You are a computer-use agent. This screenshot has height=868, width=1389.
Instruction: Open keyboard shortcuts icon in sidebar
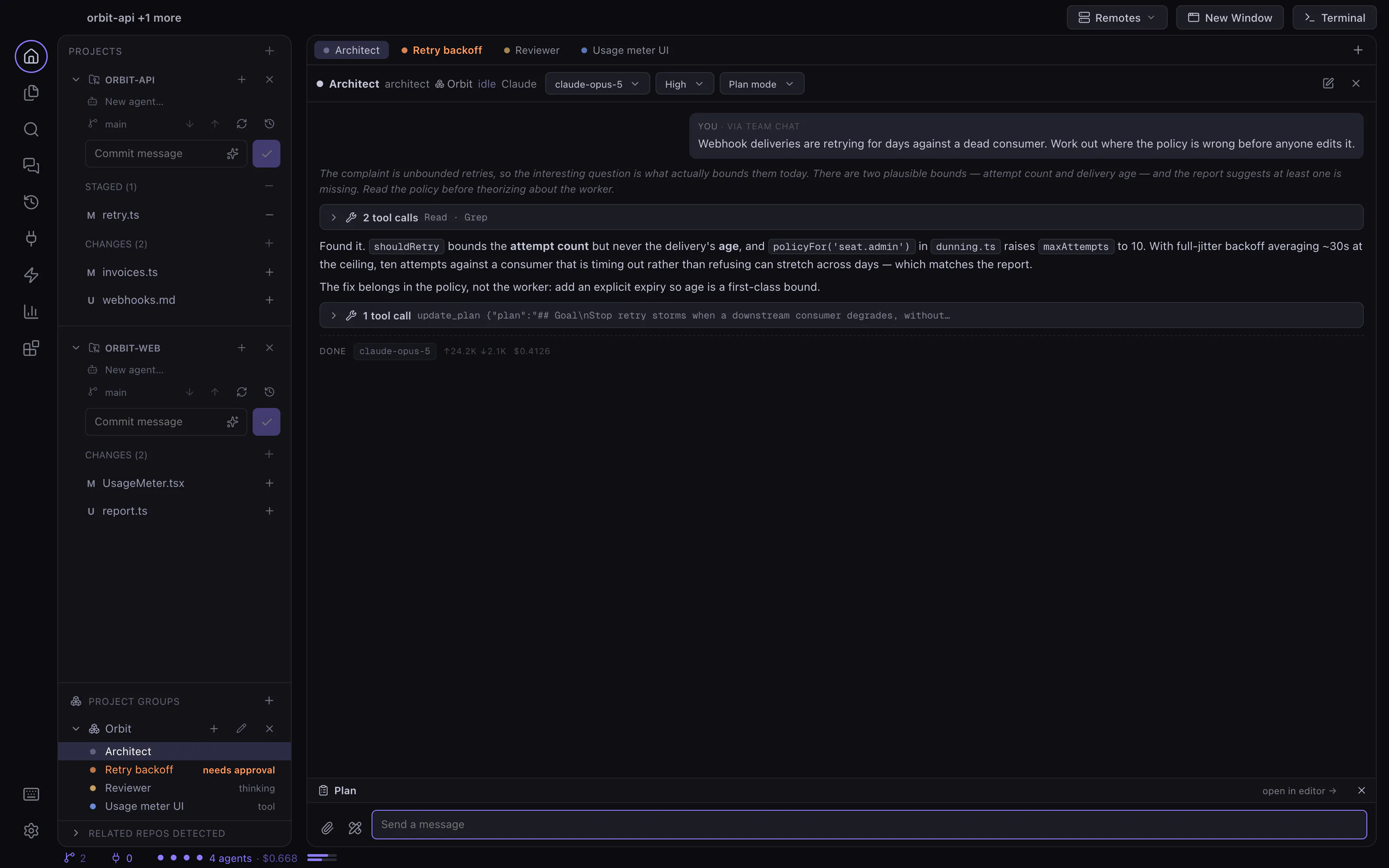(31, 794)
